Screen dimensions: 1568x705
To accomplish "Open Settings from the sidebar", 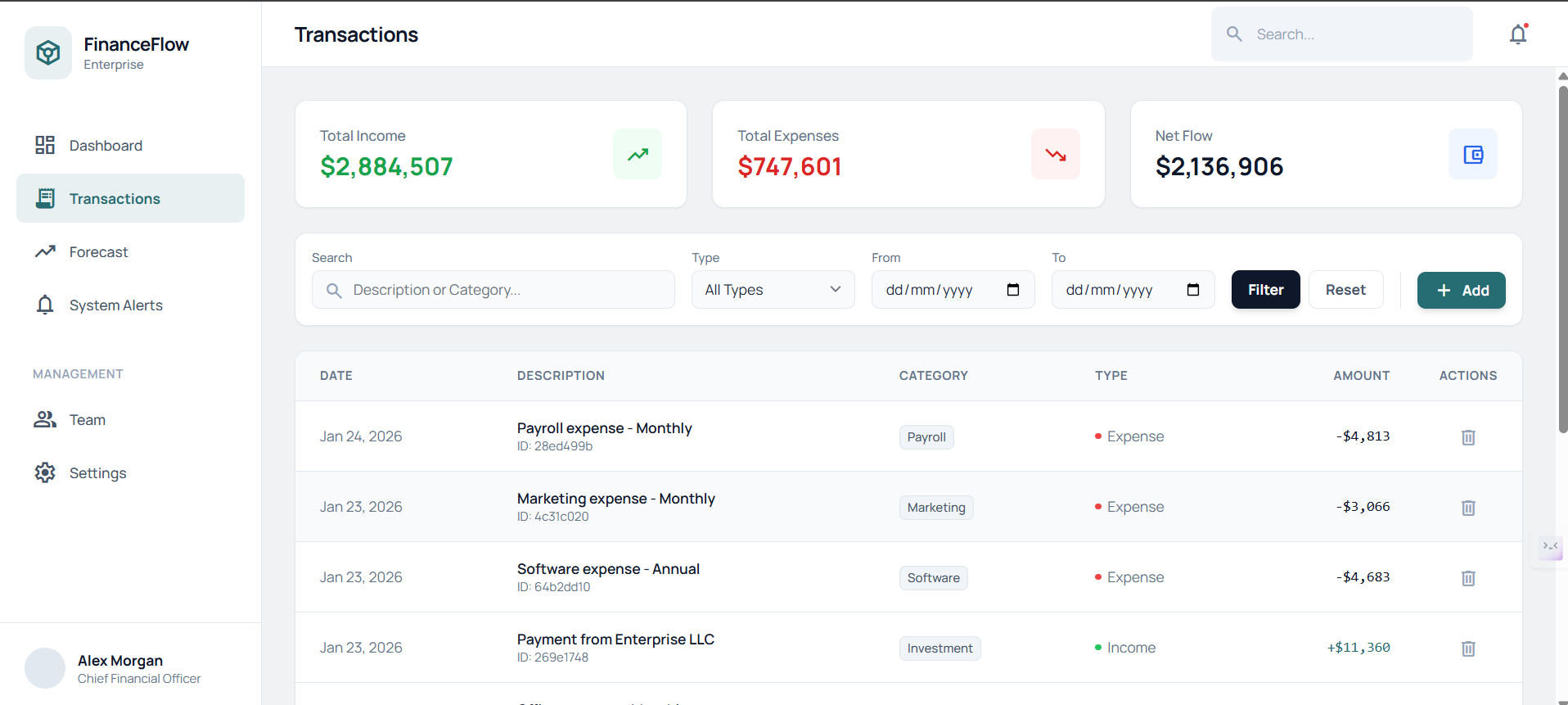I will [x=130, y=472].
